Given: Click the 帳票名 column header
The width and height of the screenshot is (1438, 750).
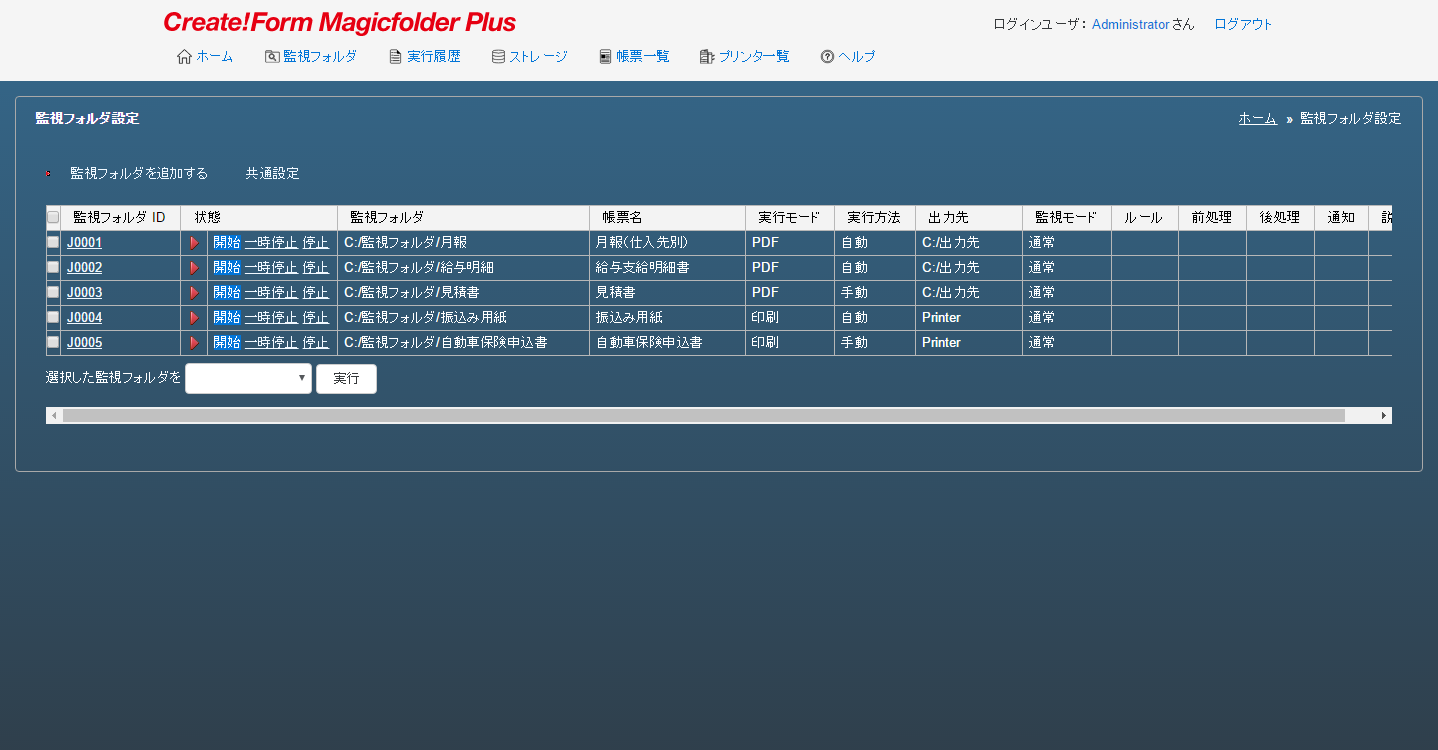Looking at the screenshot, I should [667, 218].
